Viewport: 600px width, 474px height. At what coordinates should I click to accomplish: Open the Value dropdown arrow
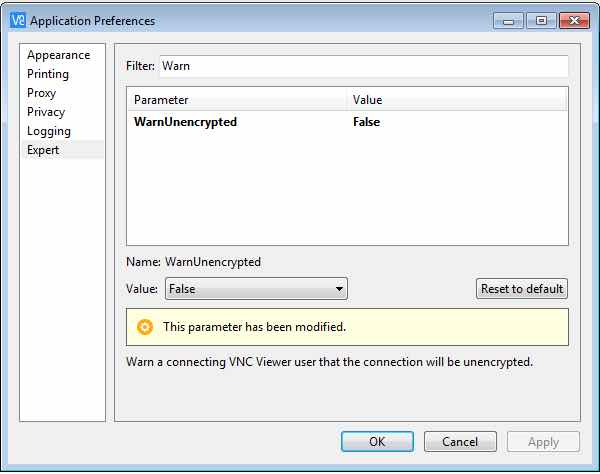coord(339,289)
